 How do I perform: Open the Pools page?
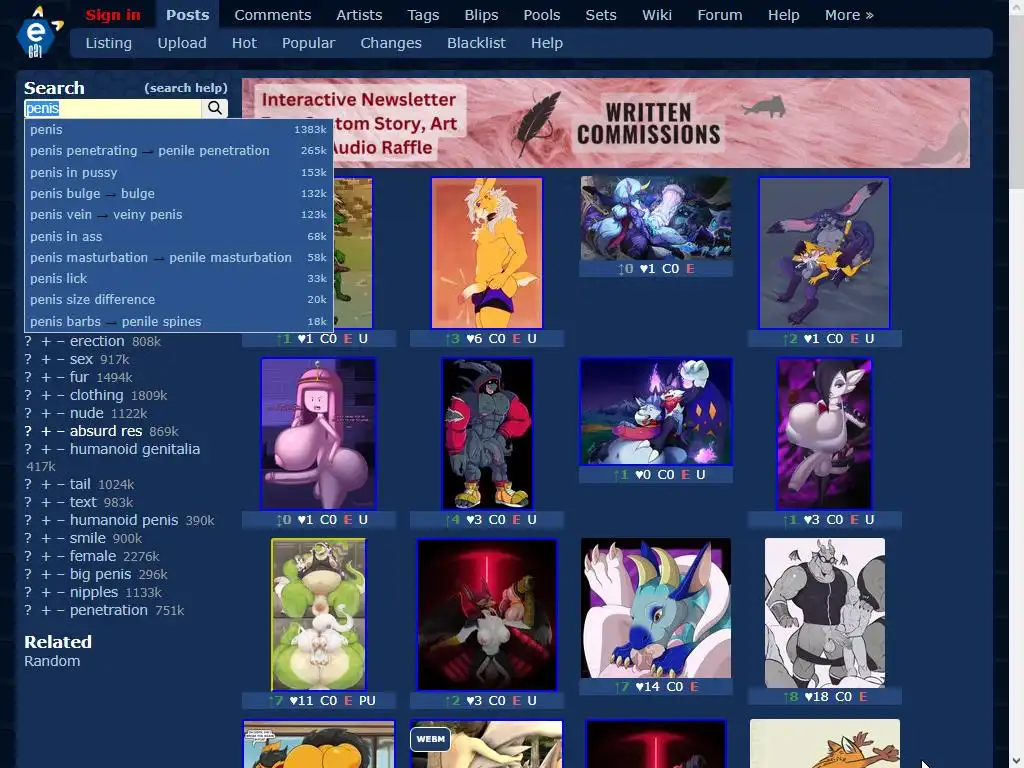(541, 15)
